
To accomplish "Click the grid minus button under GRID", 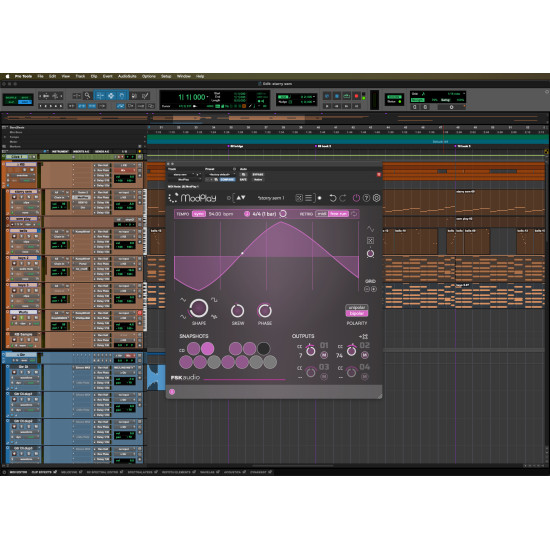I will tap(367, 289).
